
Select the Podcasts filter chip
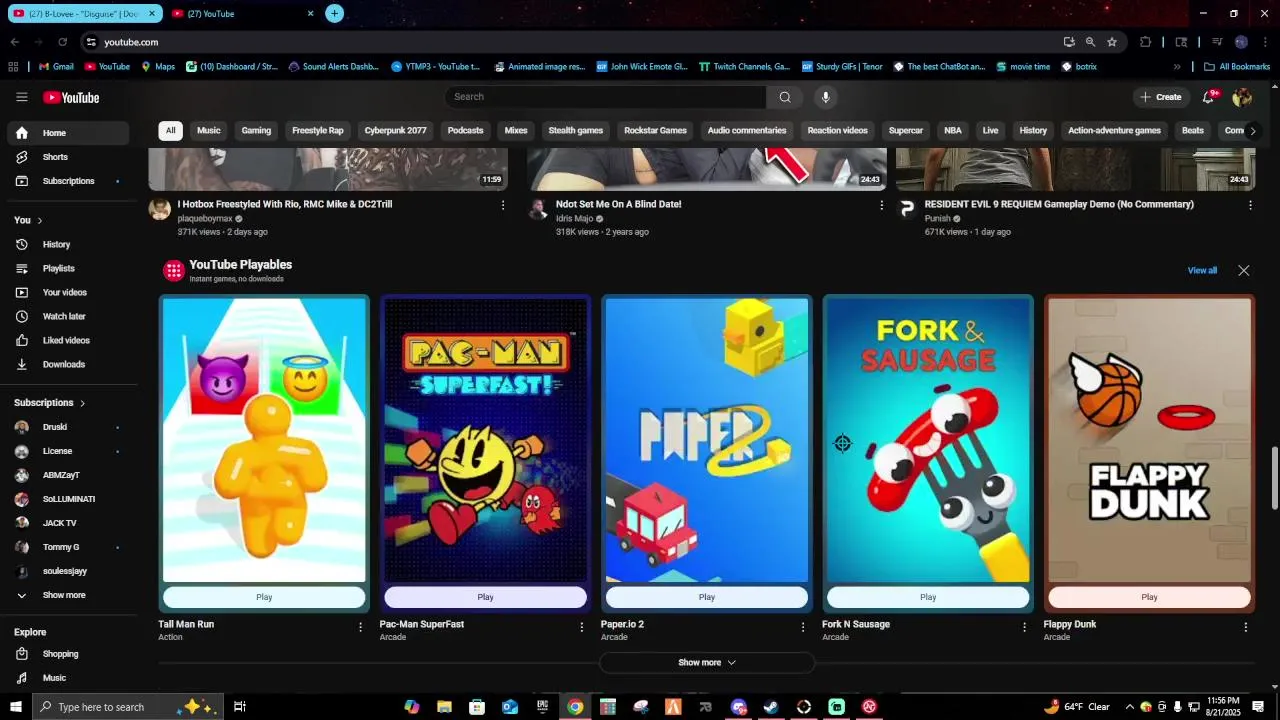point(465,131)
